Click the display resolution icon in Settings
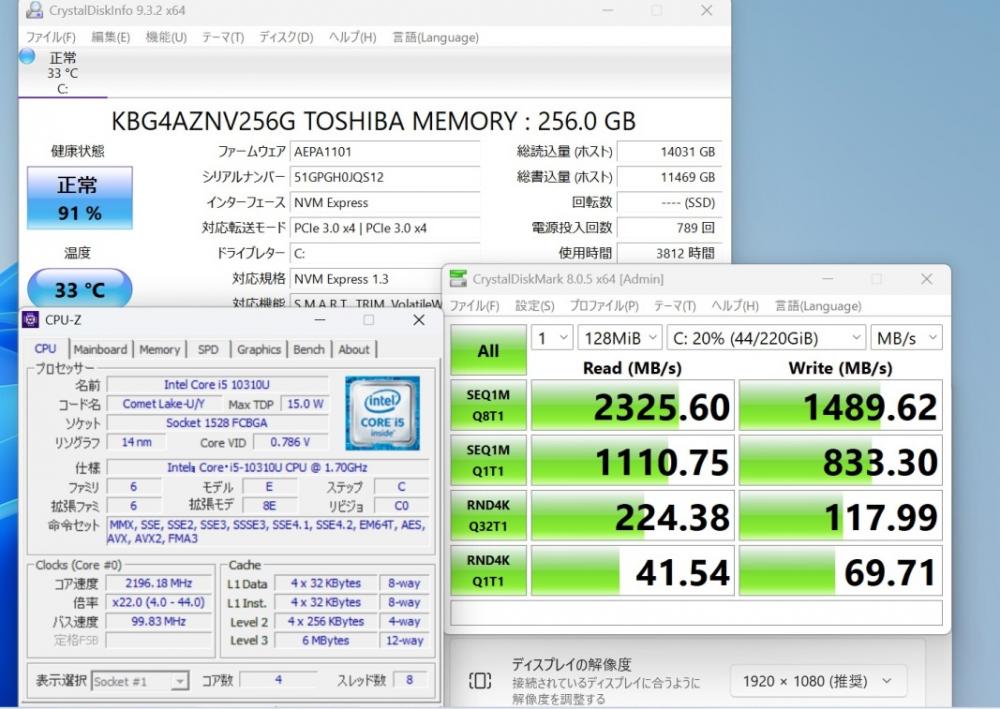Viewport: 1000px width, 709px height. click(480, 681)
